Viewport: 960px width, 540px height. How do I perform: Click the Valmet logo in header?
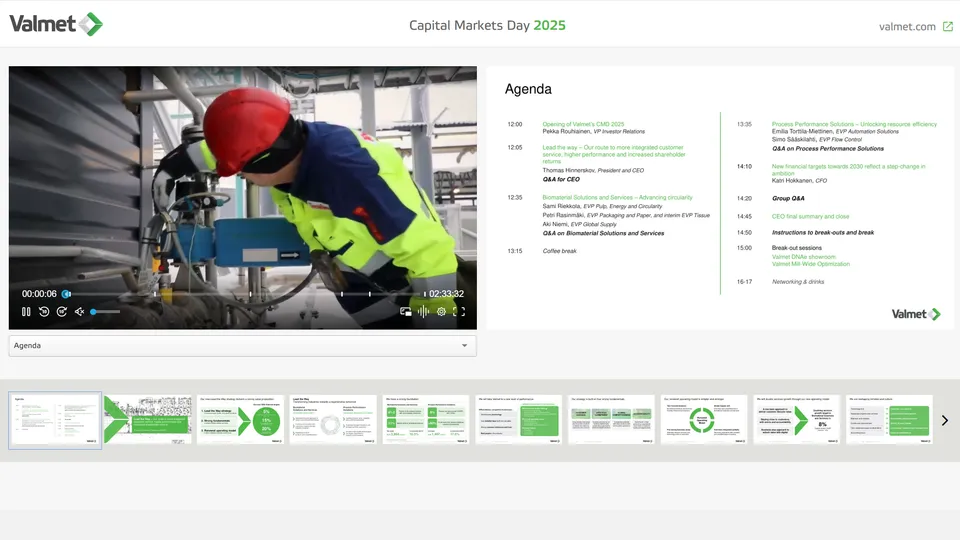[56, 24]
